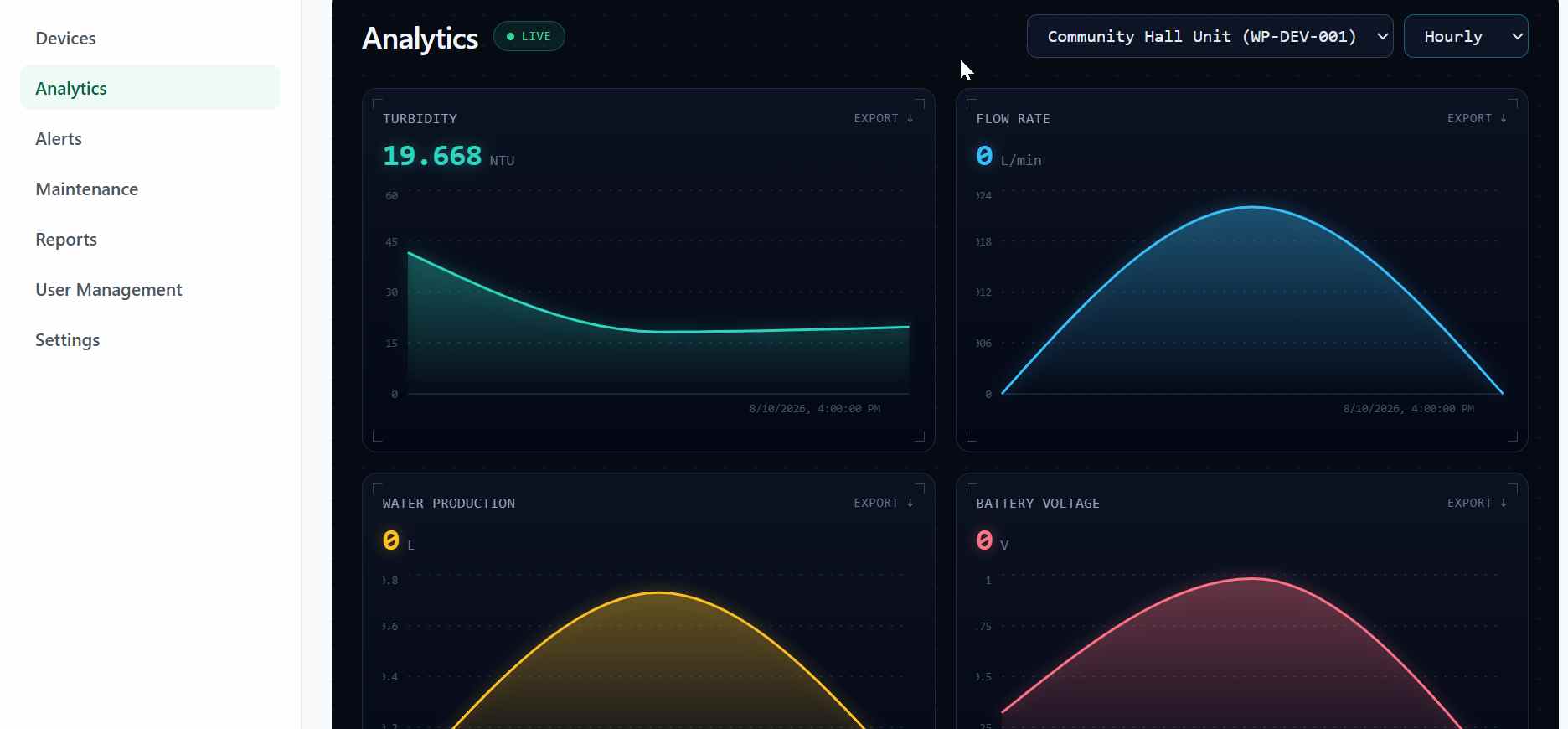
Task: Select Analytics in the sidebar
Action: [x=150, y=88]
